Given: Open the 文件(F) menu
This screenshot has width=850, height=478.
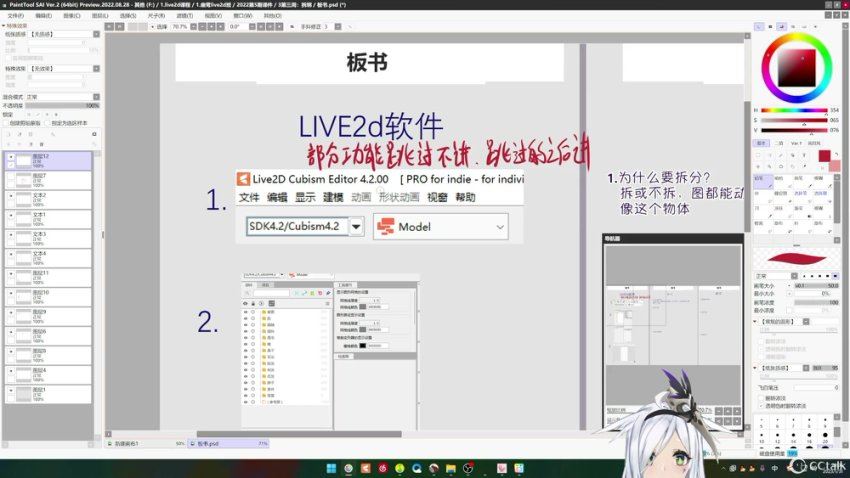Looking at the screenshot, I should (15, 16).
